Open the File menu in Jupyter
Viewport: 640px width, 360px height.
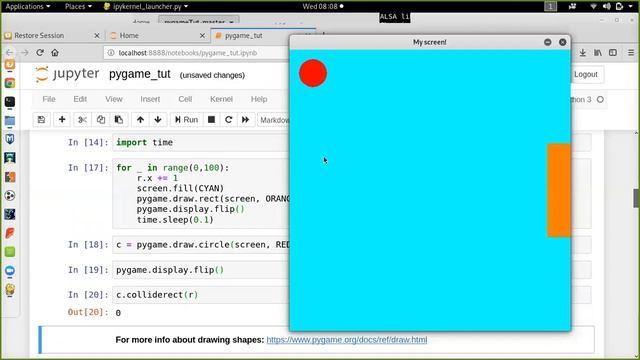49,99
